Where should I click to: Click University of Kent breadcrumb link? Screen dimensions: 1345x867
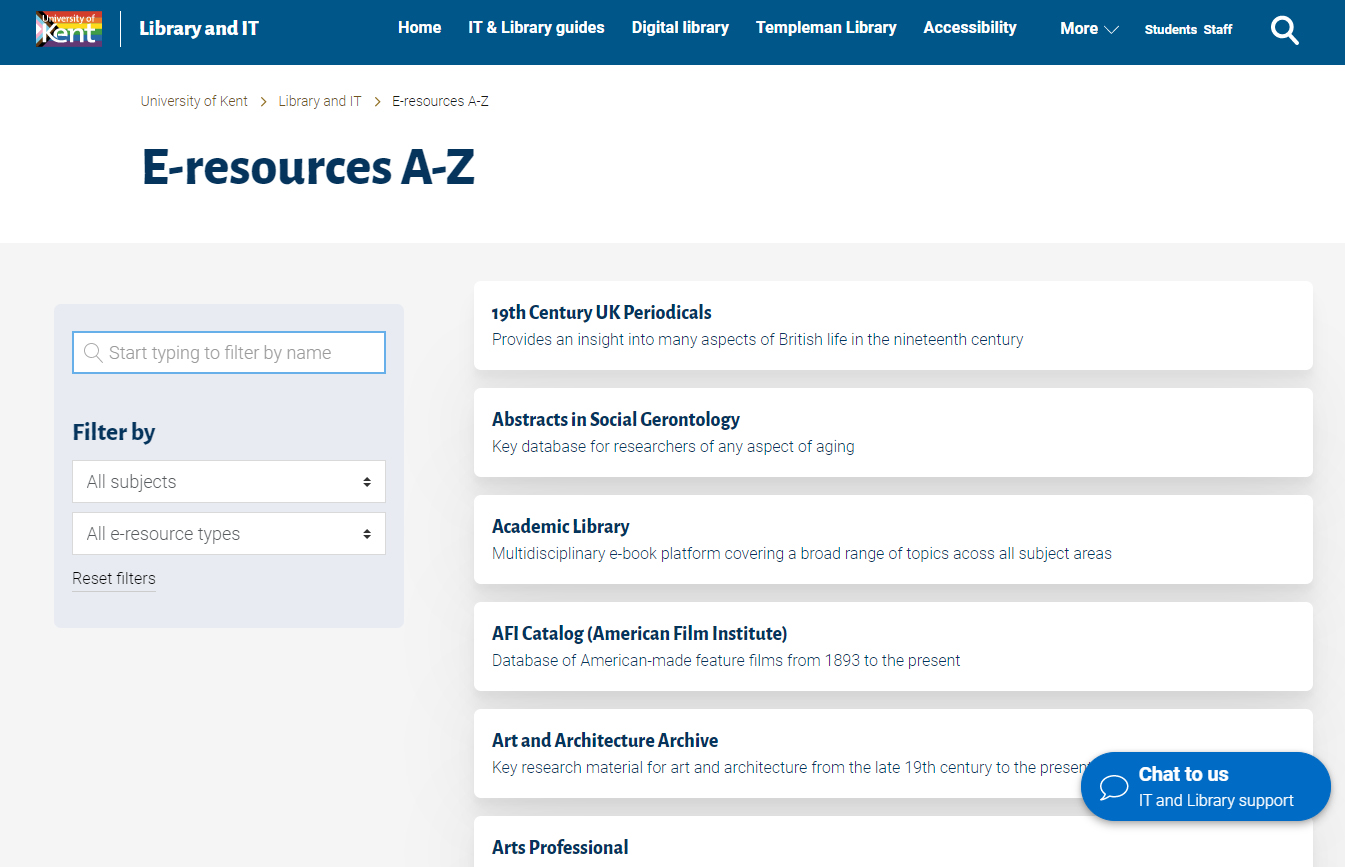194,101
